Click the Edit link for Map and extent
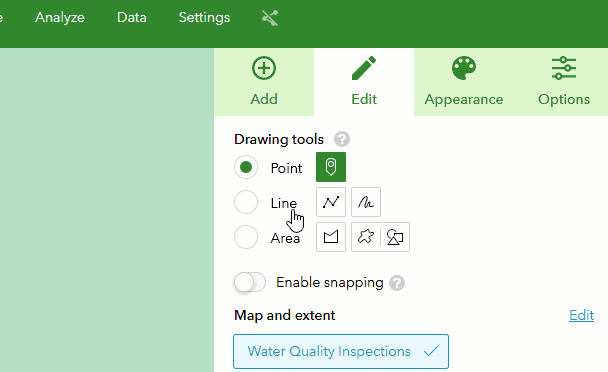 pos(581,315)
